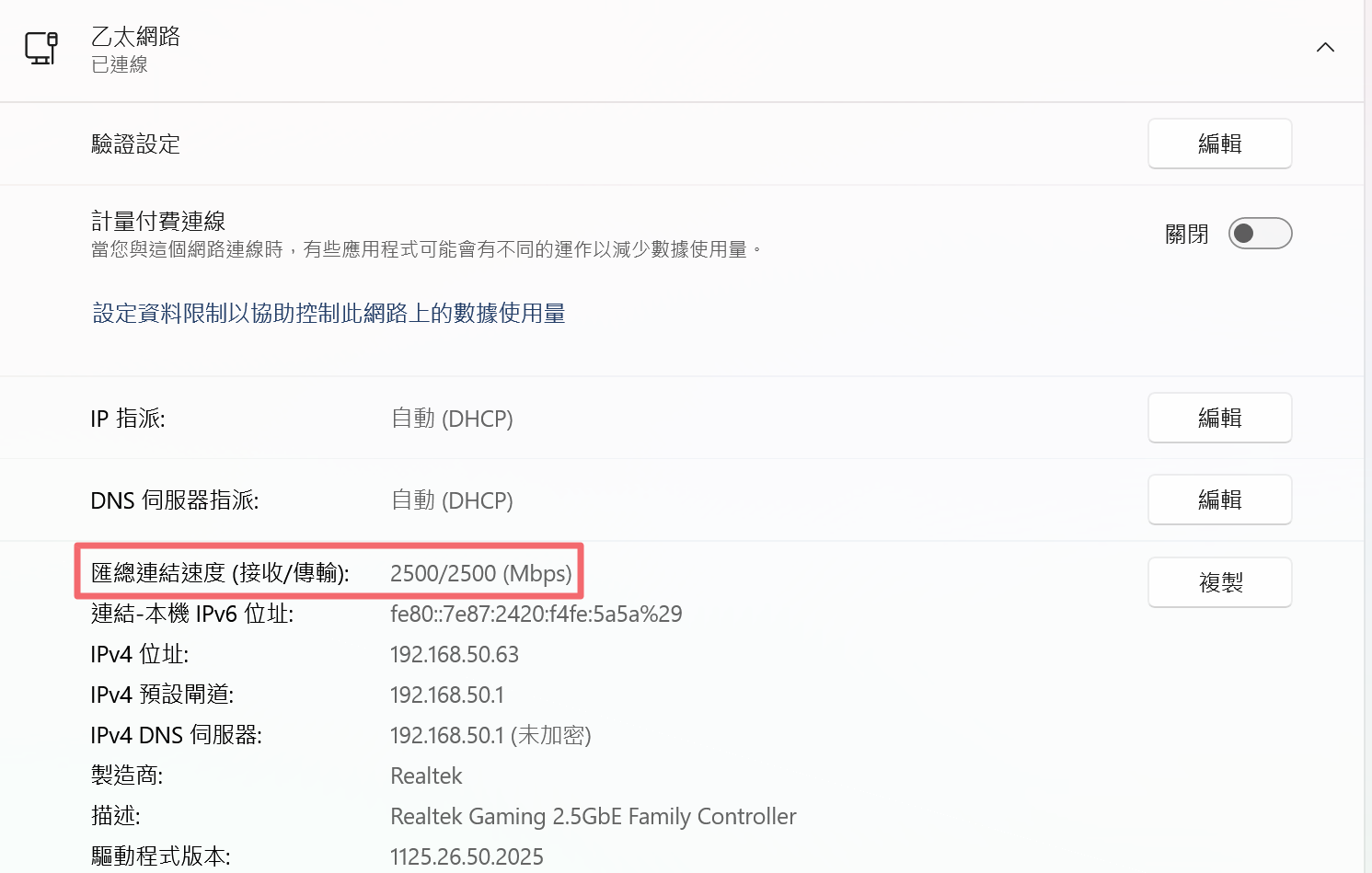1372x873 pixels.
Task: Click the 已連線 status text
Action: pos(120,64)
